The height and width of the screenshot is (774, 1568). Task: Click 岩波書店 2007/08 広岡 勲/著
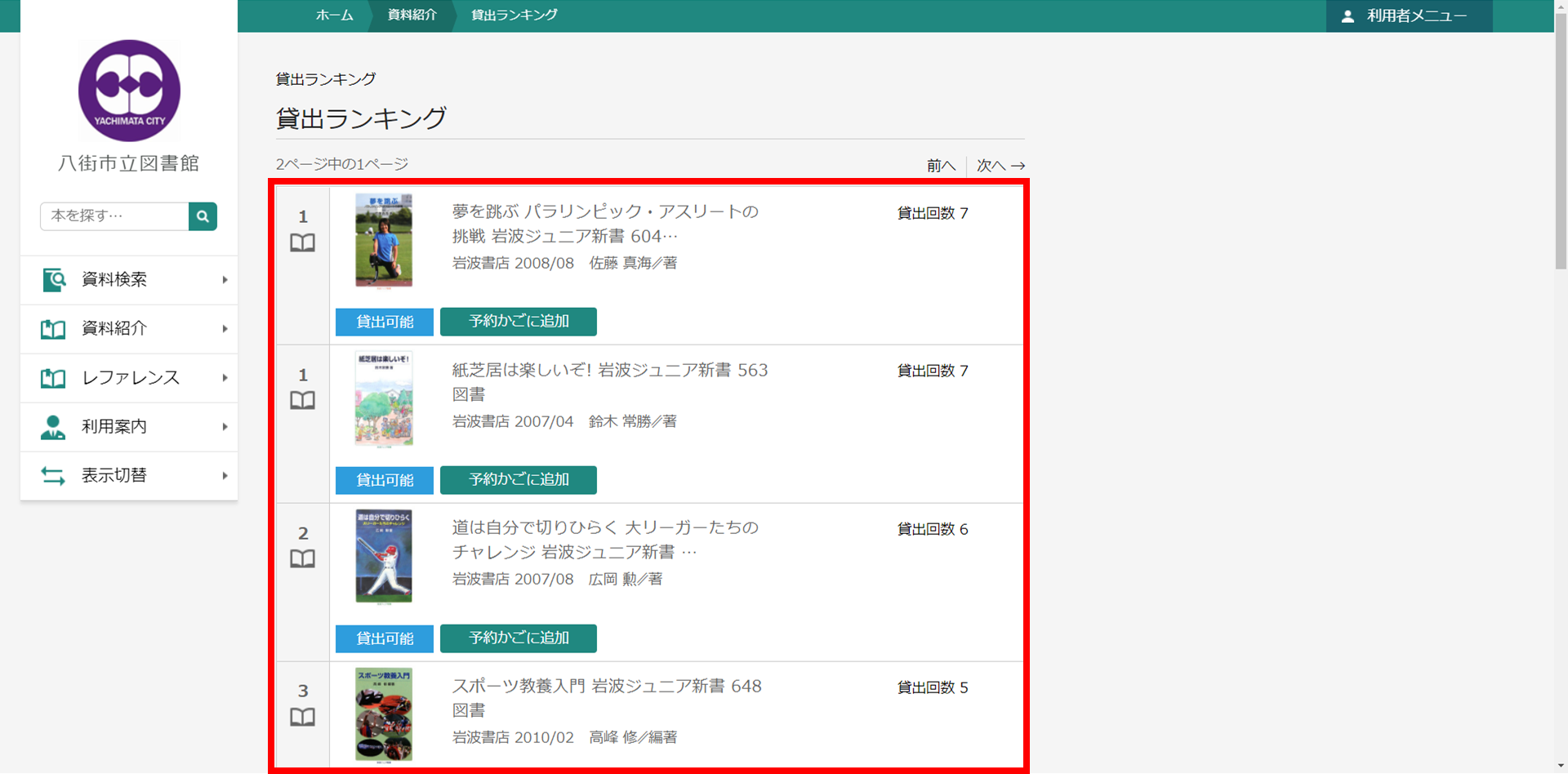coord(557,579)
